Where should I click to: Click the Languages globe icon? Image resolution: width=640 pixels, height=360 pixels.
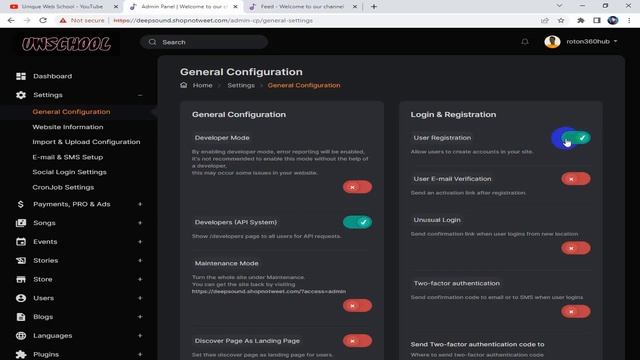click(21, 336)
